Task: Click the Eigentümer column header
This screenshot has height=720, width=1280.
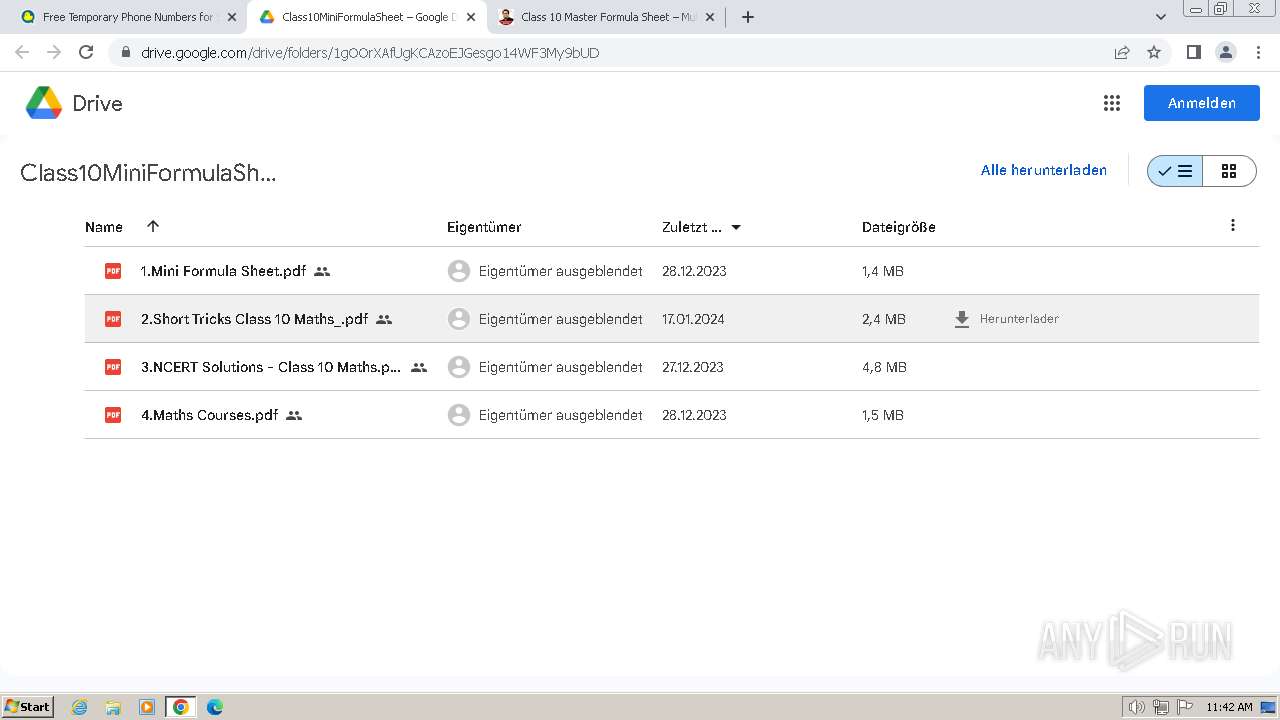Action: coord(484,227)
